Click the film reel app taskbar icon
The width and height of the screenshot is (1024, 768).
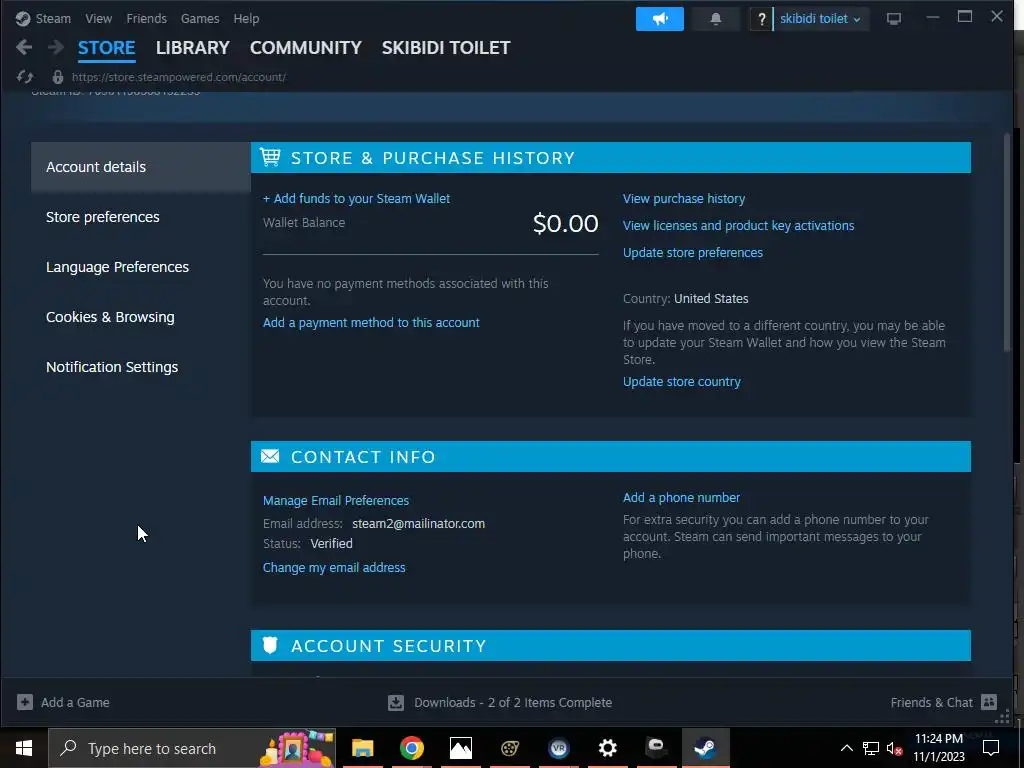pyautogui.click(x=509, y=748)
